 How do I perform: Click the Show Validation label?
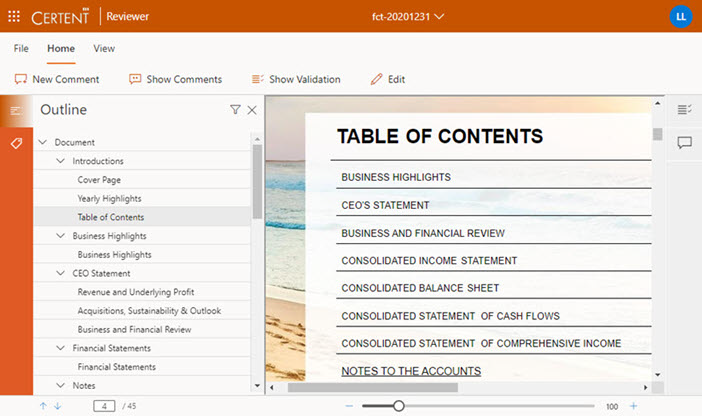[304, 79]
